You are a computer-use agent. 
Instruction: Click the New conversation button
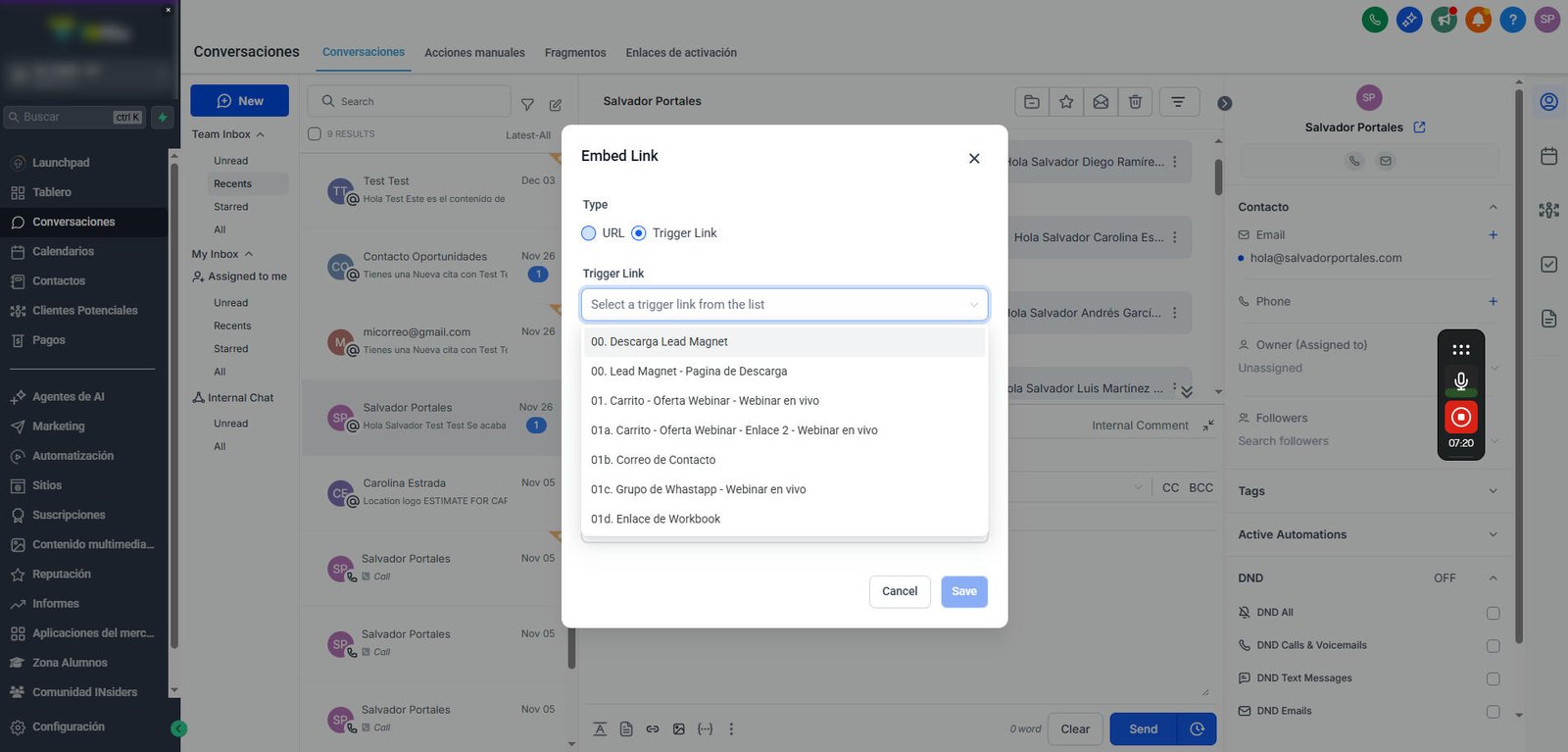[239, 101]
